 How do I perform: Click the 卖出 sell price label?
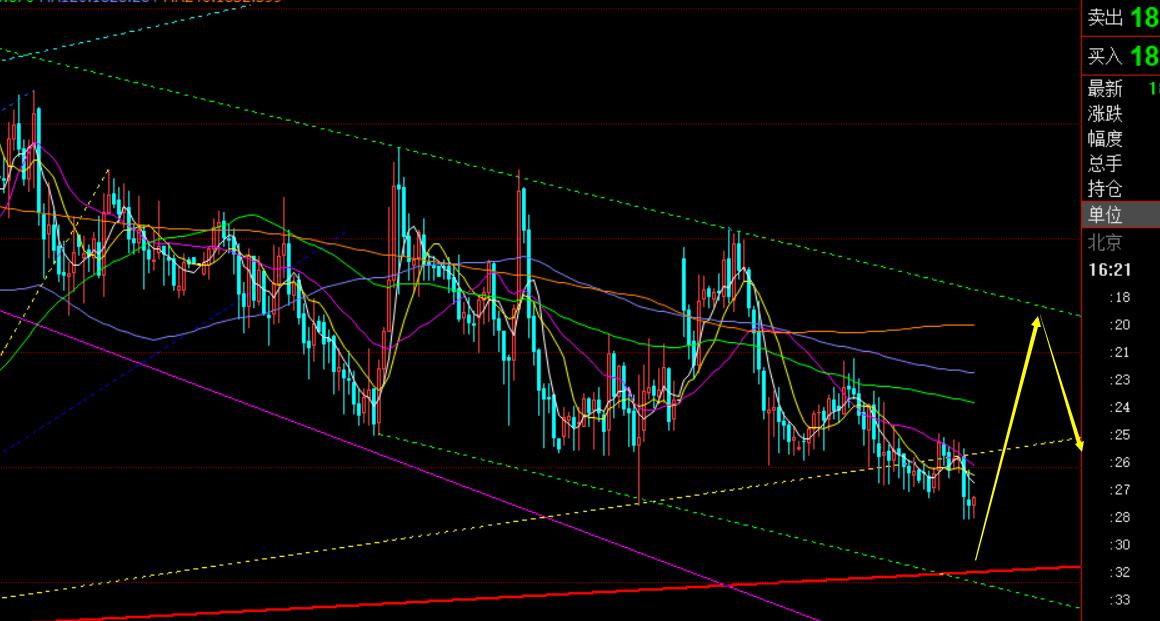pos(1105,19)
